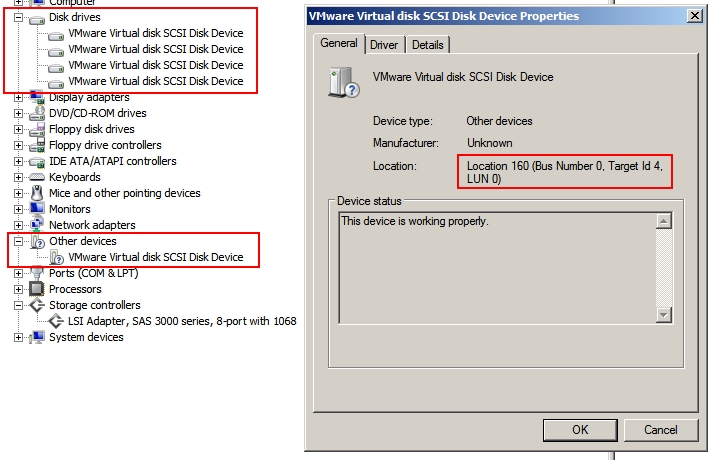Click the Monitors category icon

click(x=37, y=209)
